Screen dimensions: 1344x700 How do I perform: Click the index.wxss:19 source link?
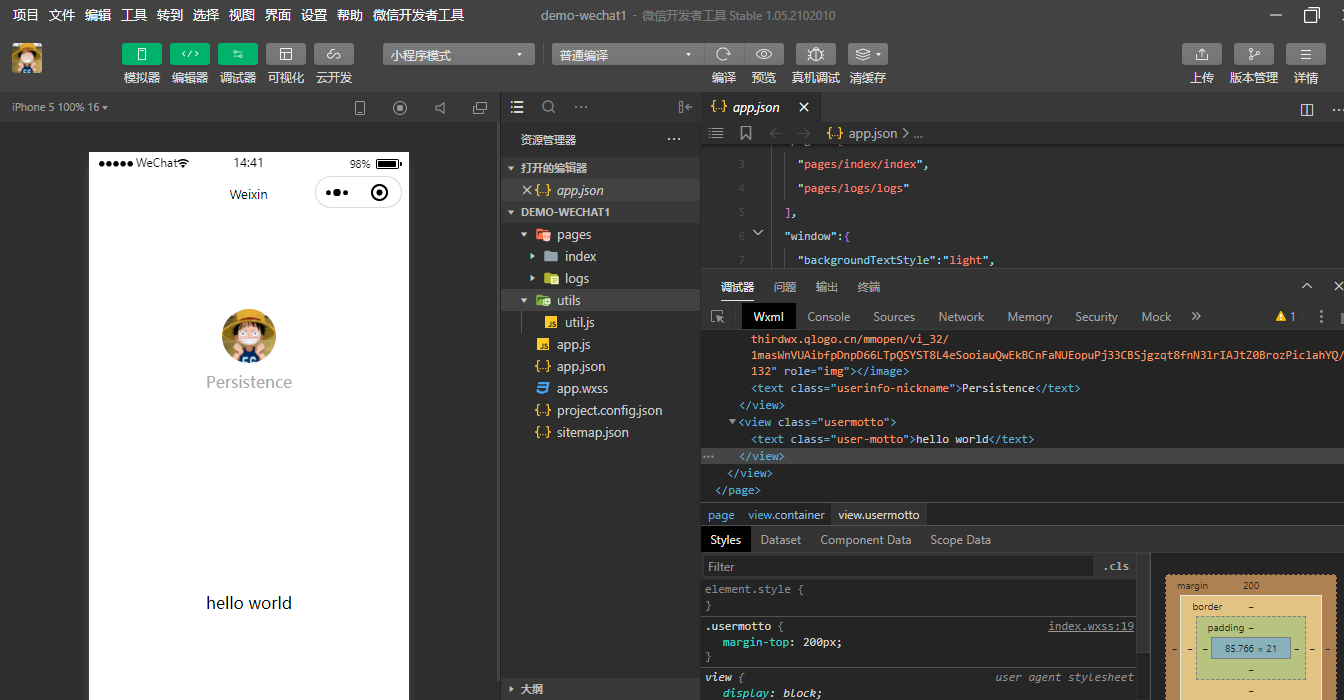[1090, 627]
